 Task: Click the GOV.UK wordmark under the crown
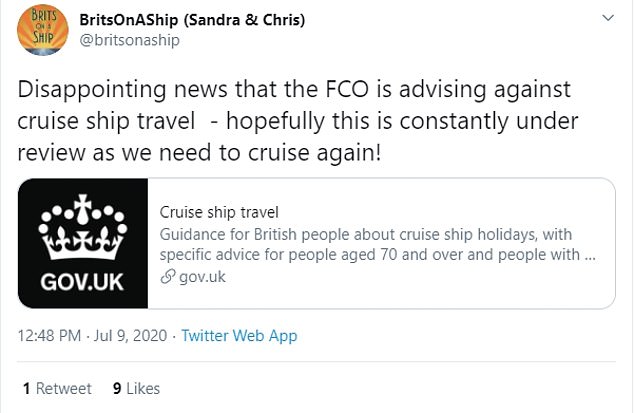(83, 281)
